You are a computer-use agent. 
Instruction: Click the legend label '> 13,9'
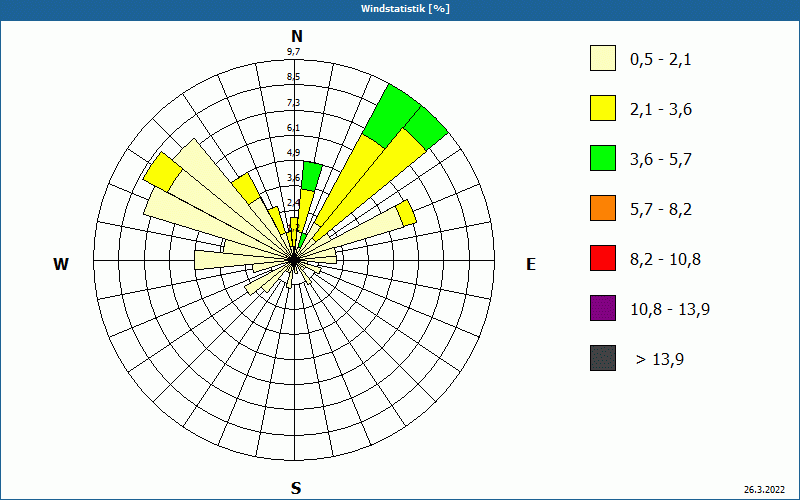660,360
